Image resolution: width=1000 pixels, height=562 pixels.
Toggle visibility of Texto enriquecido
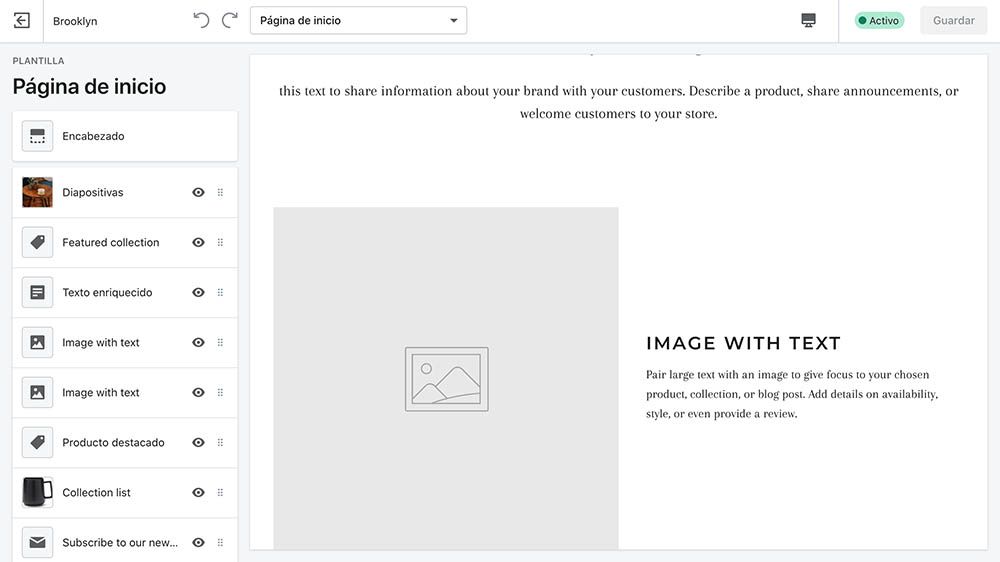198,292
